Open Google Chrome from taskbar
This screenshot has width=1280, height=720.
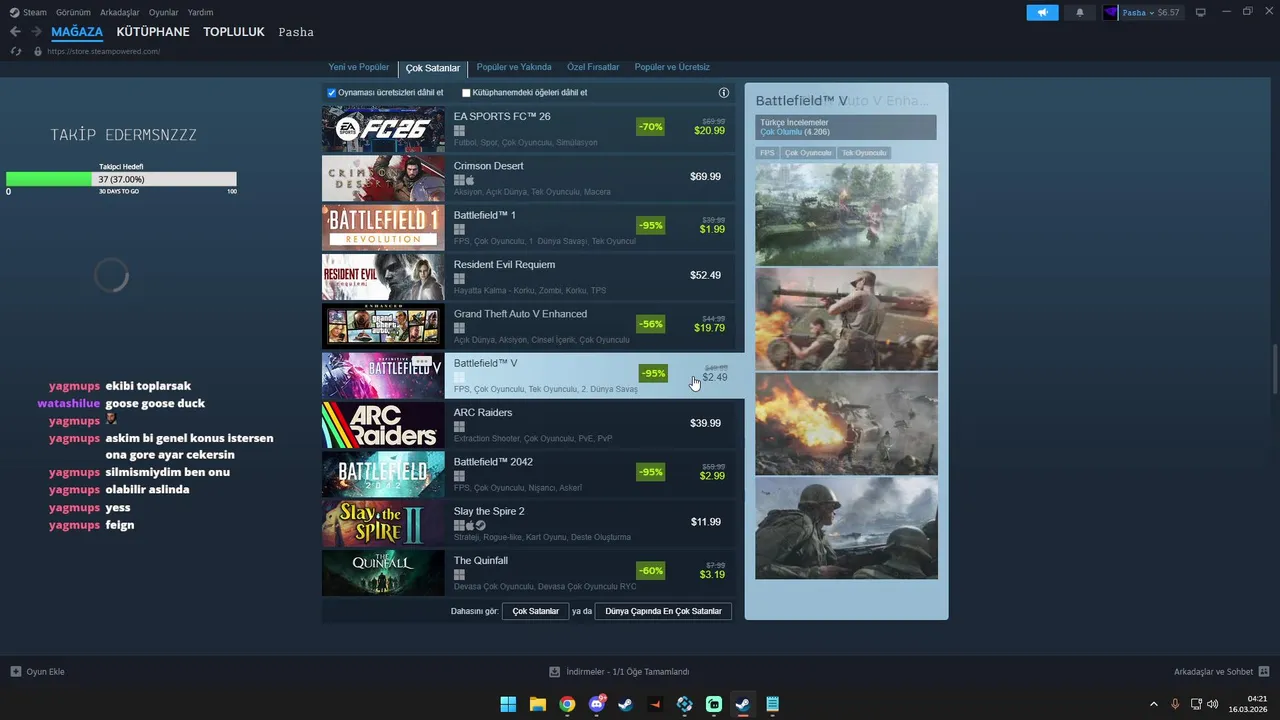point(567,704)
